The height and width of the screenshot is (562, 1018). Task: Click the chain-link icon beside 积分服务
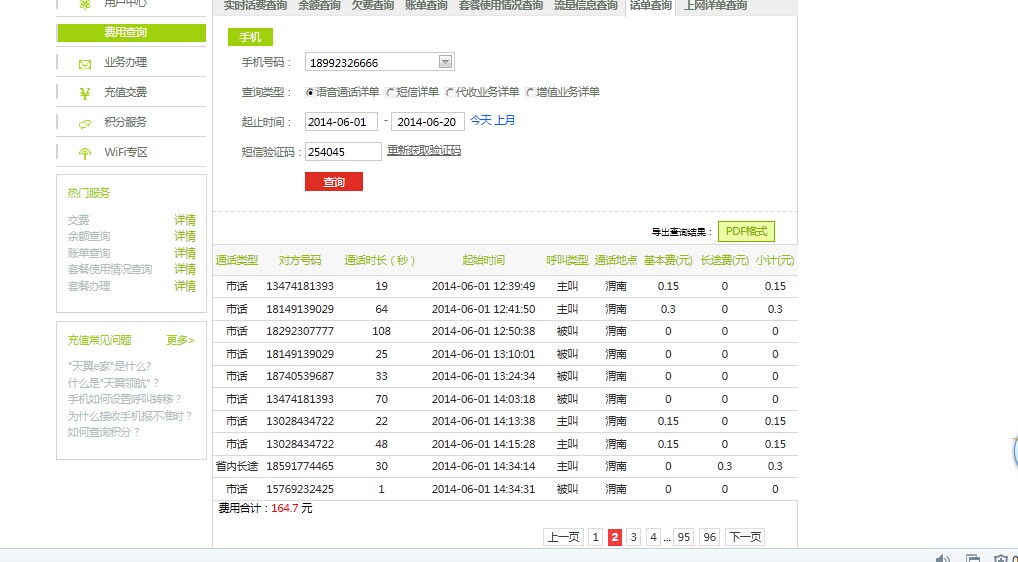point(85,124)
